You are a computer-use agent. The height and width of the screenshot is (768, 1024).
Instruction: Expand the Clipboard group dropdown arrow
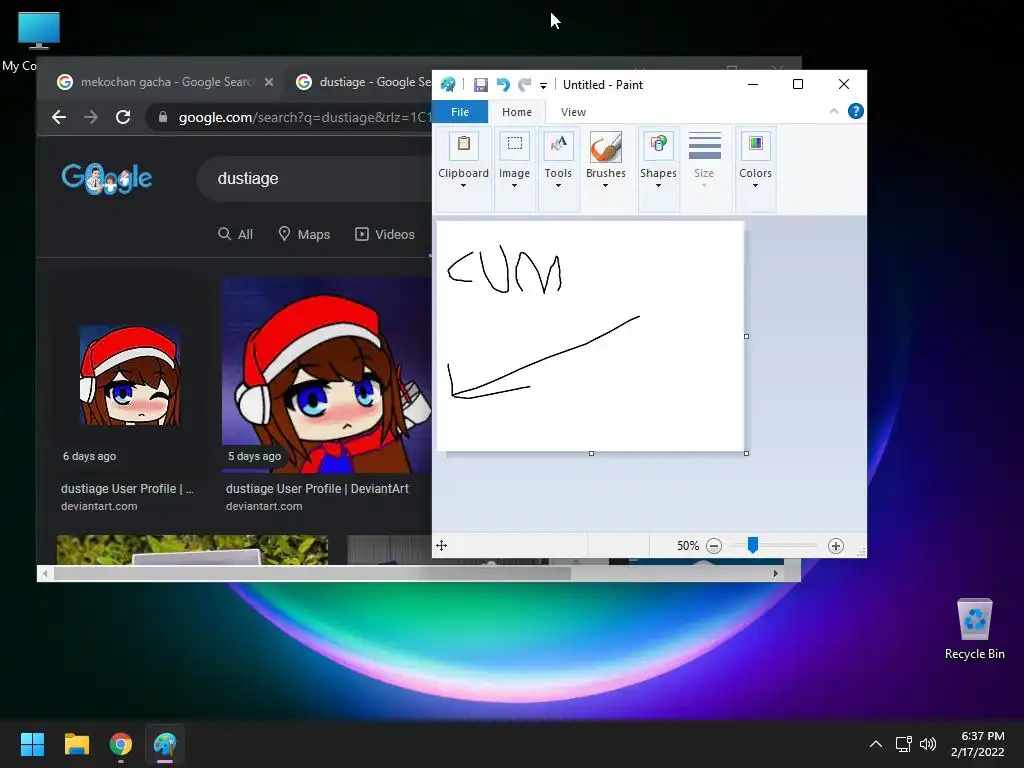pos(464,186)
